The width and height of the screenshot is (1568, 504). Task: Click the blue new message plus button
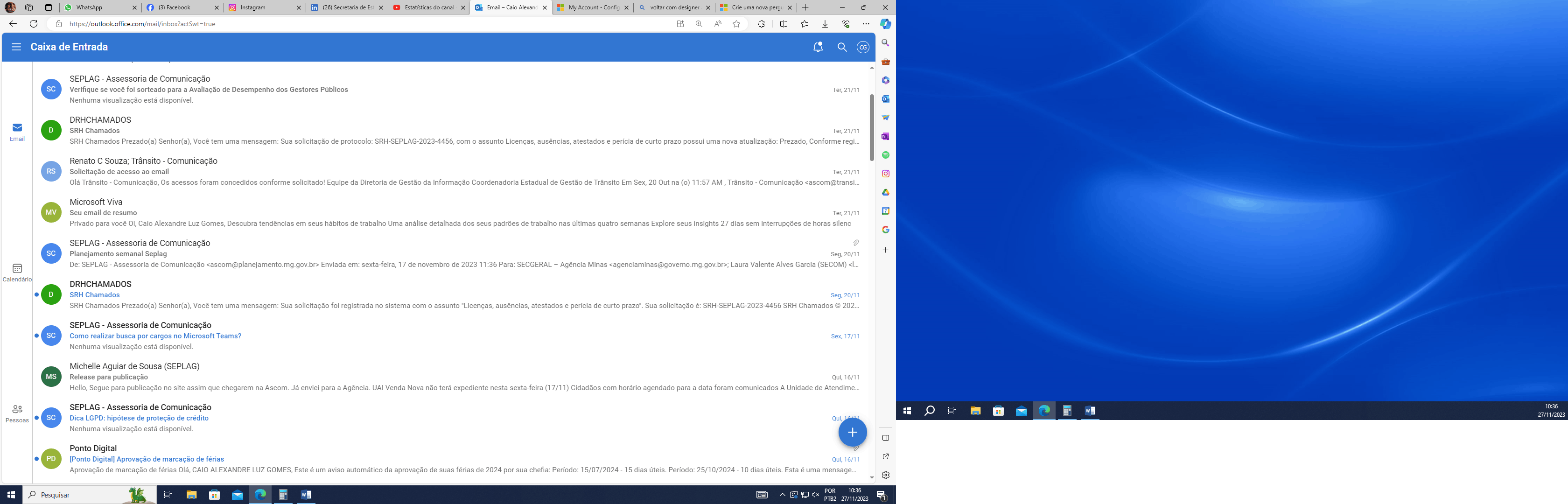[852, 432]
